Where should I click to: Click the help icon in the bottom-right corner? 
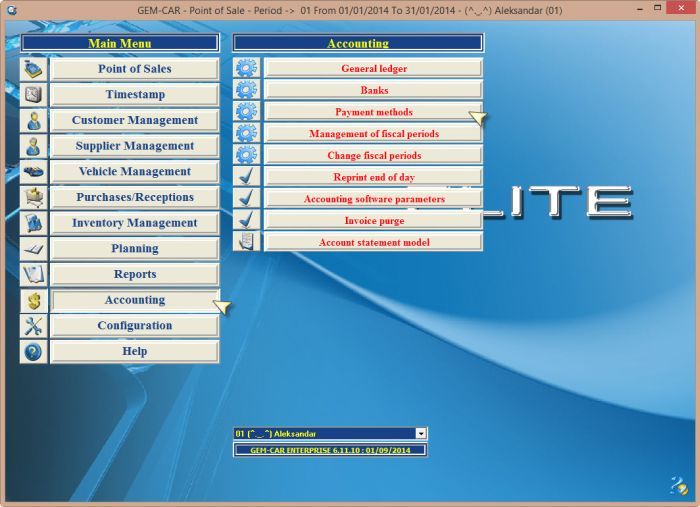tap(679, 486)
